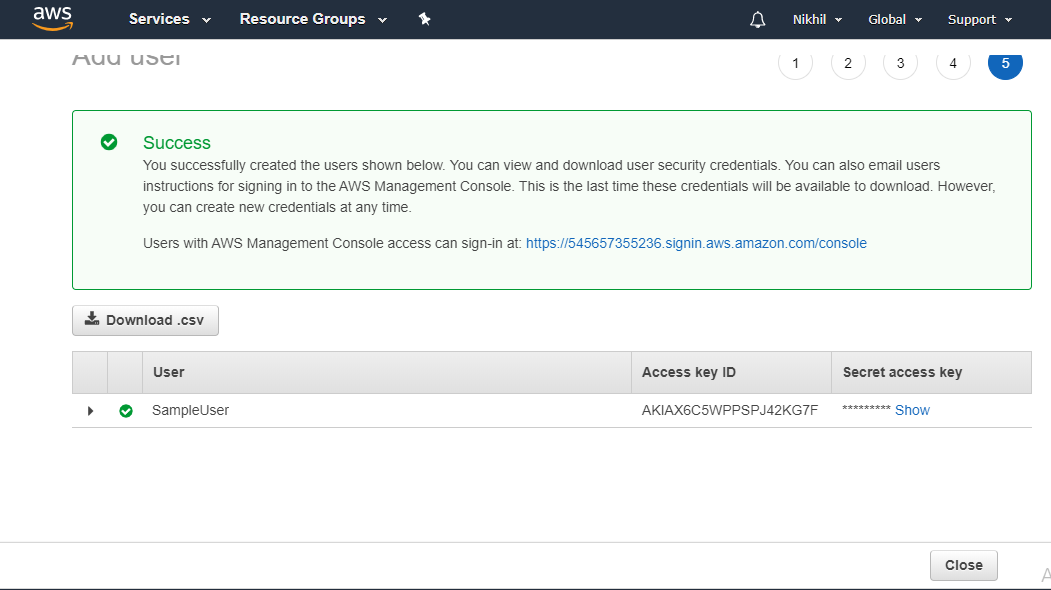Viewport: 1051px width, 590px height.
Task: Click the Secret access key column header
Action: coord(931,372)
